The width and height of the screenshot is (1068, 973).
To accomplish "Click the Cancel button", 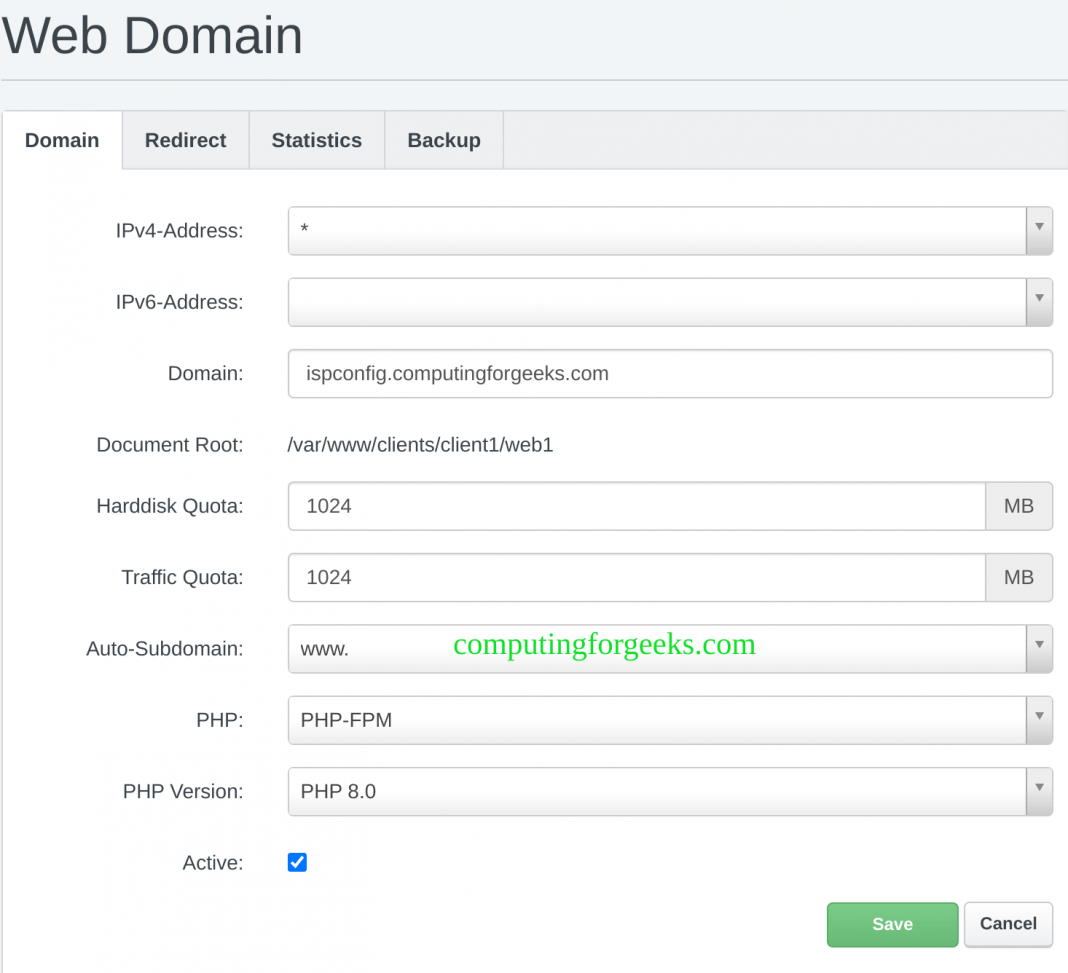I will pos(1008,924).
